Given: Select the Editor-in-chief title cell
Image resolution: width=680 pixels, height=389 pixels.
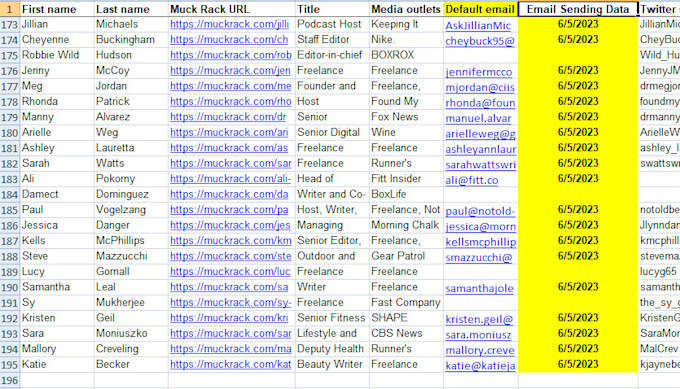Looking at the screenshot, I should point(332,55).
